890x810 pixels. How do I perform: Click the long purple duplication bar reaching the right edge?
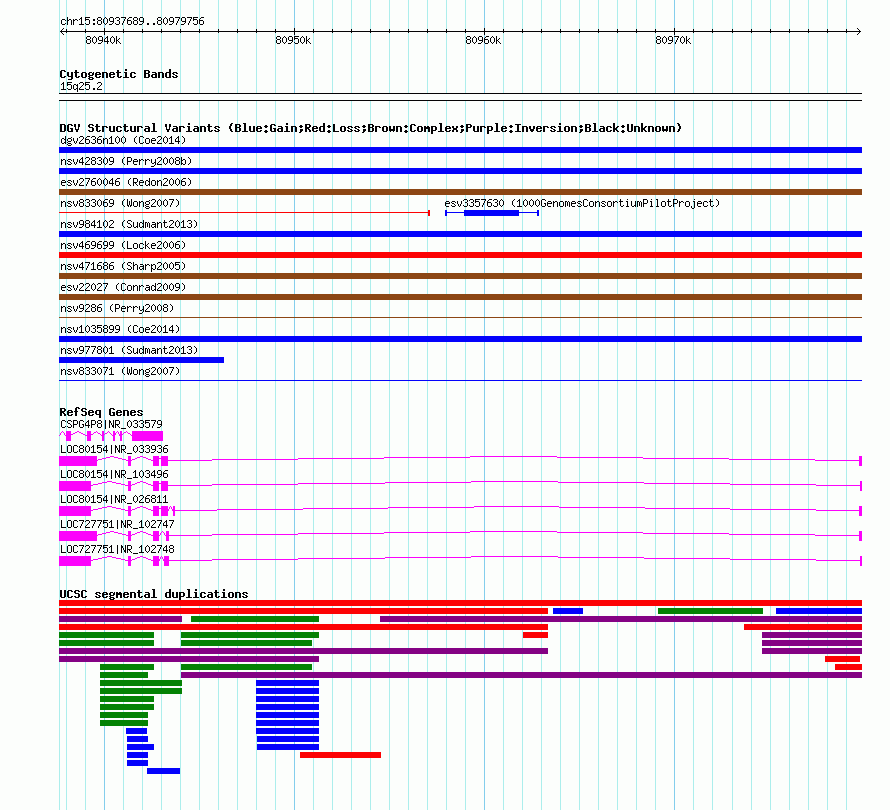(521, 675)
